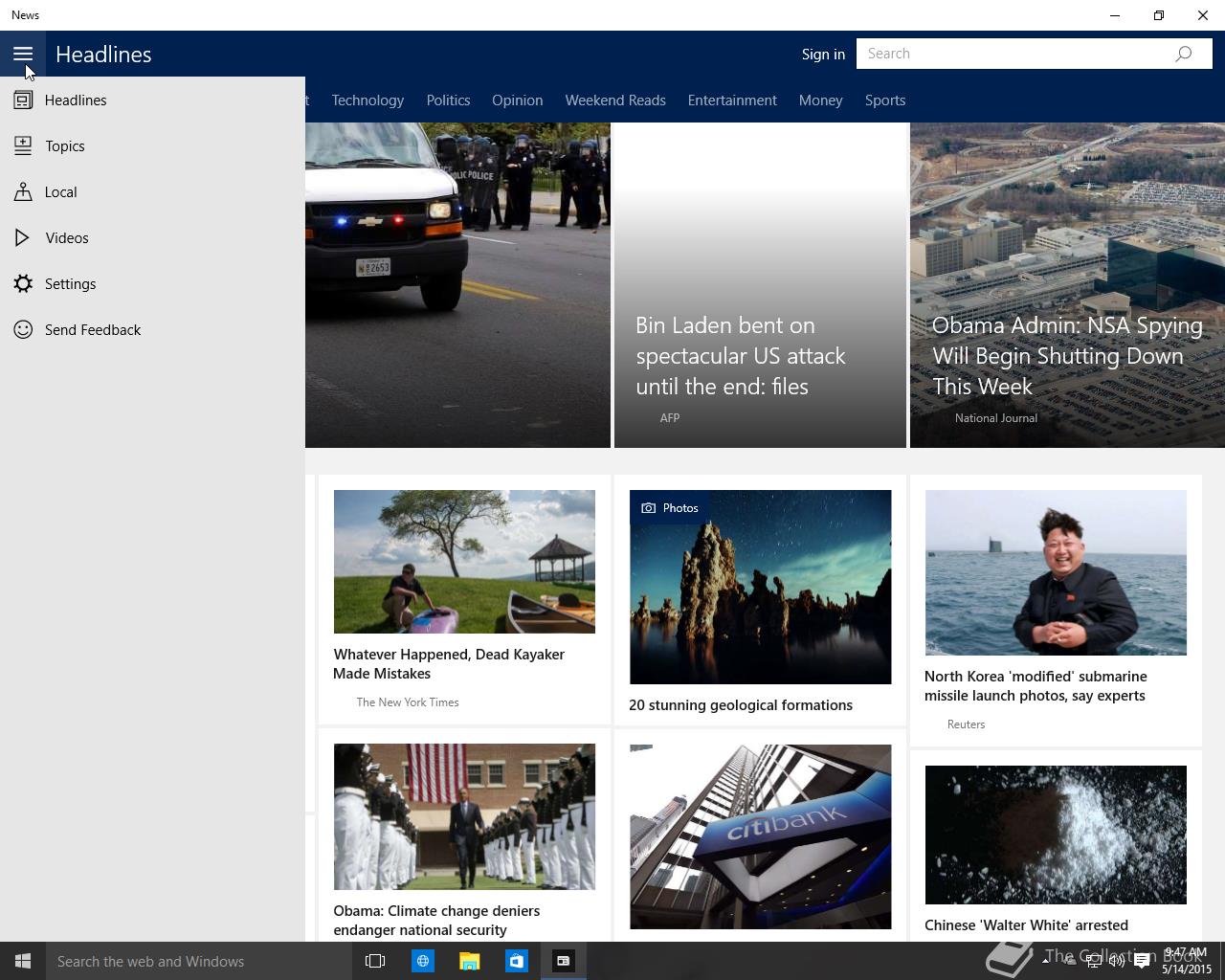Choose Send Feedback
The width and height of the screenshot is (1225, 980).
pyautogui.click(x=152, y=329)
